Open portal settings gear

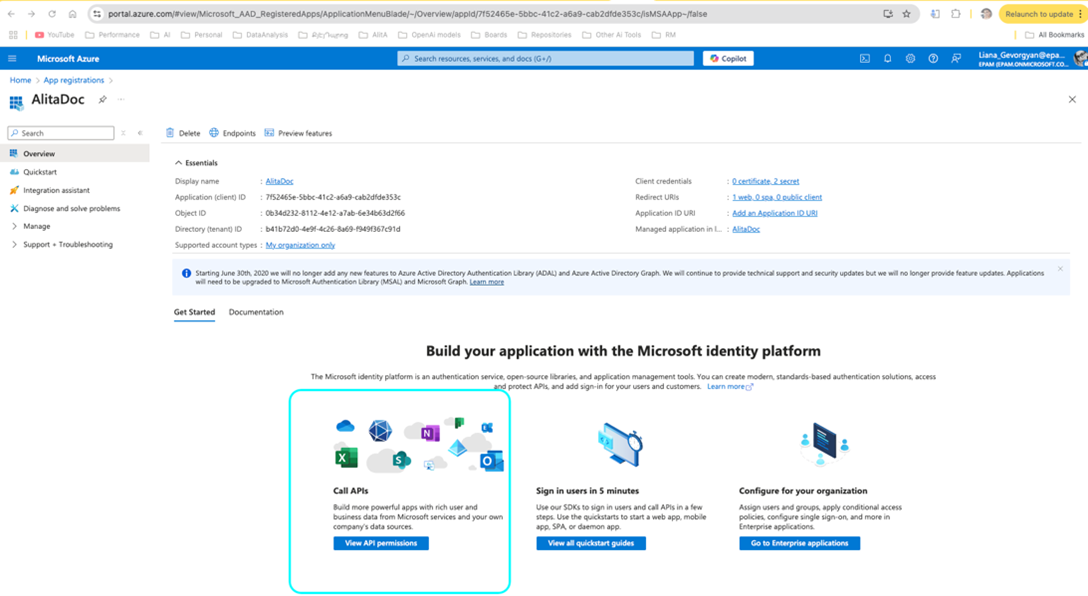pos(910,59)
